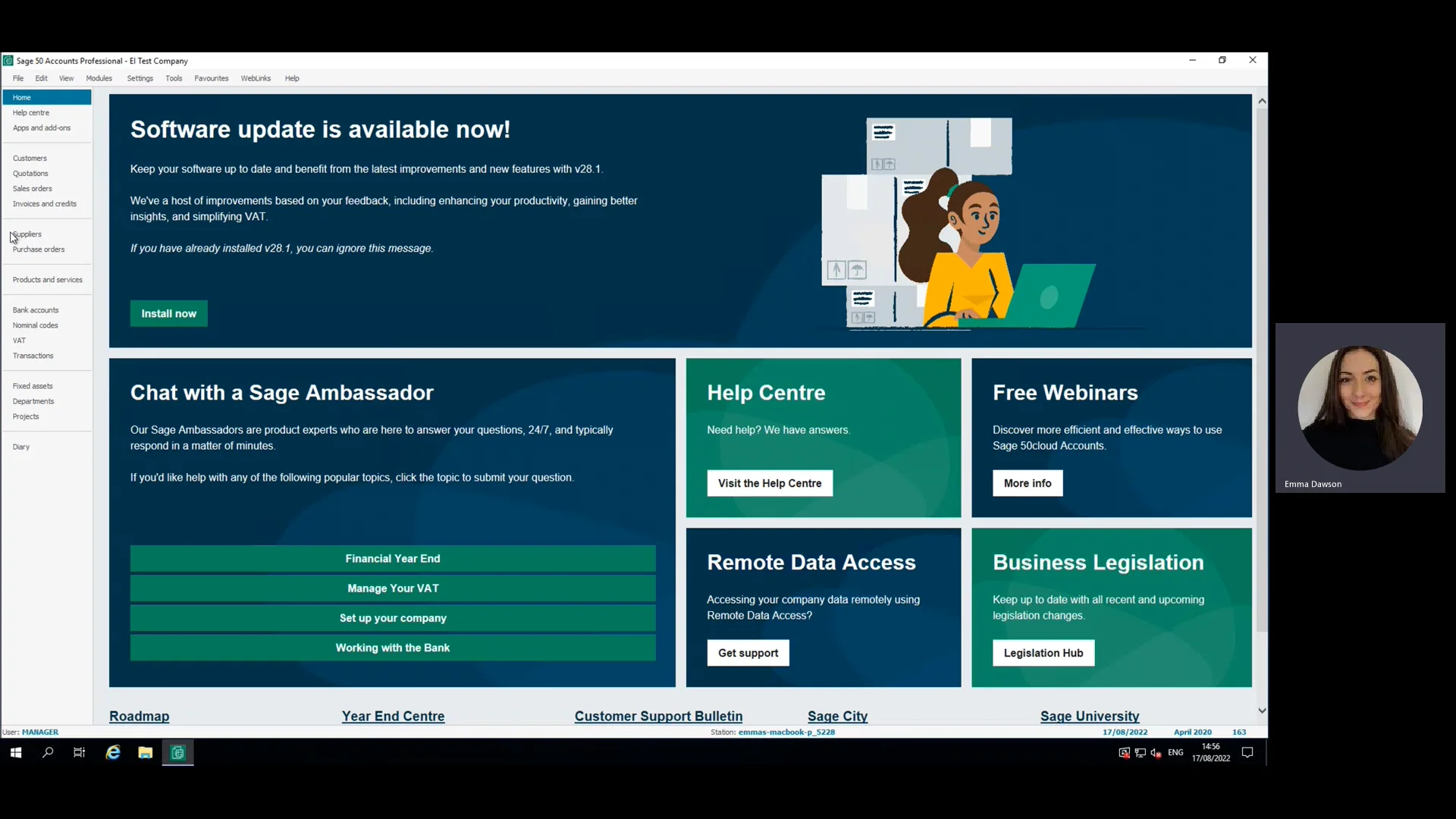The image size is (1456, 819).
Task: Open the muted volume icon in system tray
Action: click(1156, 752)
